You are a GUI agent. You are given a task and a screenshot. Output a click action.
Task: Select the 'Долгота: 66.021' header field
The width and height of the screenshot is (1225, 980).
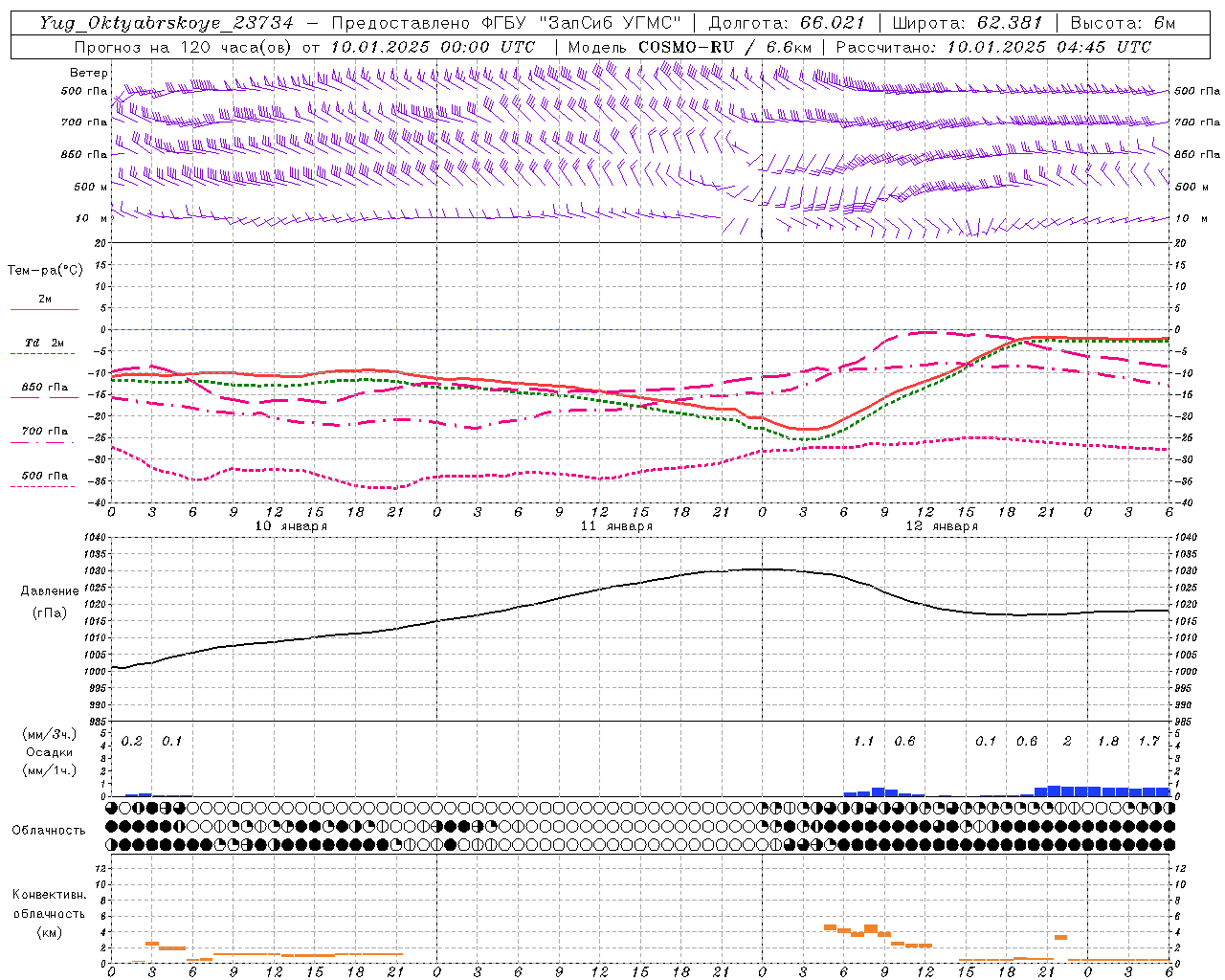[787, 23]
